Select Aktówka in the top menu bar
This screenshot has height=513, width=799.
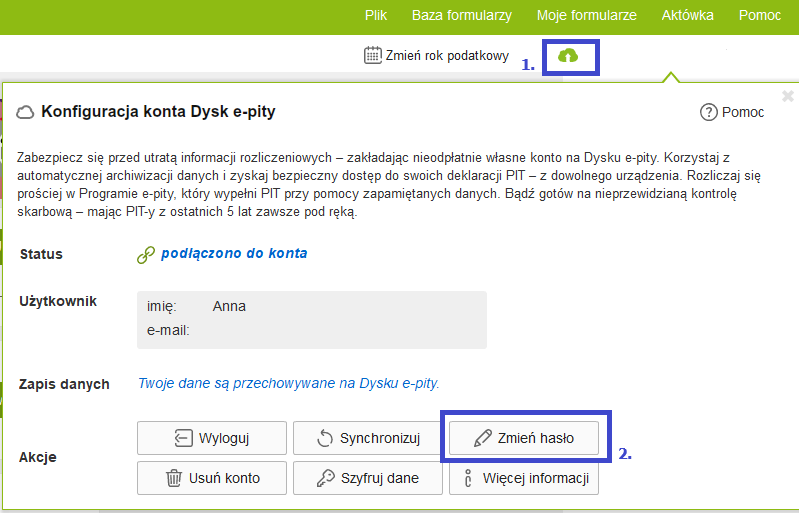tap(688, 16)
